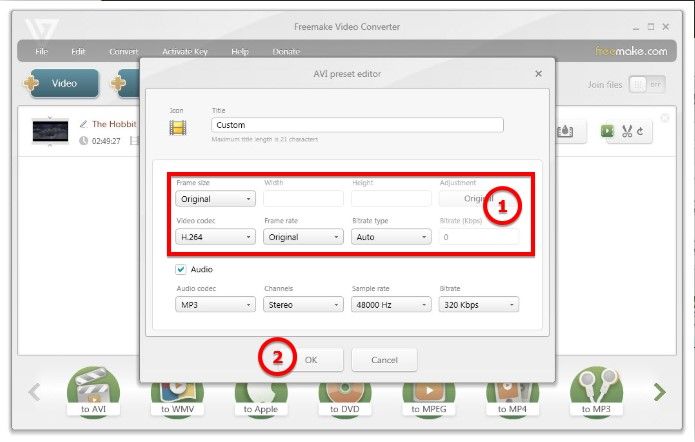Click the OK button
This screenshot has height=442, width=695.
311,360
